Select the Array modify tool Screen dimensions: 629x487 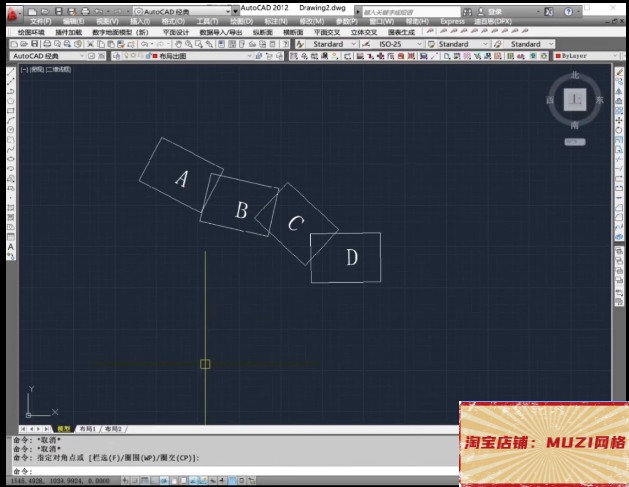point(619,110)
